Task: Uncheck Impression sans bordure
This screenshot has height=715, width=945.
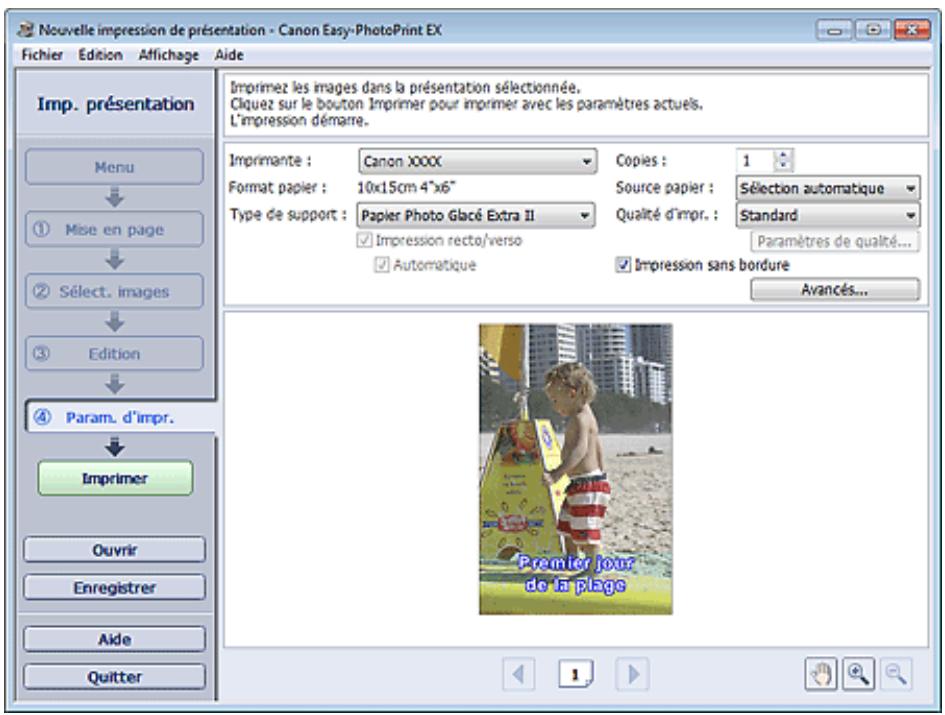Action: [x=623, y=265]
